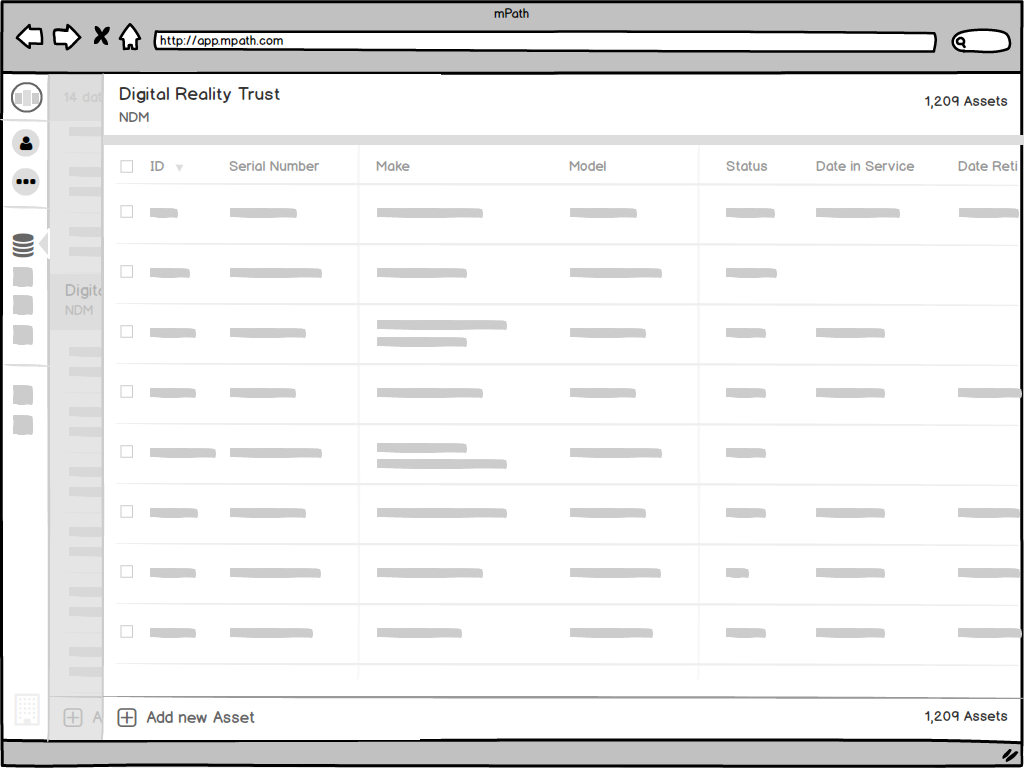The width and height of the screenshot is (1024, 768).
Task: Toggle the ID column sort arrow
Action: [179, 167]
